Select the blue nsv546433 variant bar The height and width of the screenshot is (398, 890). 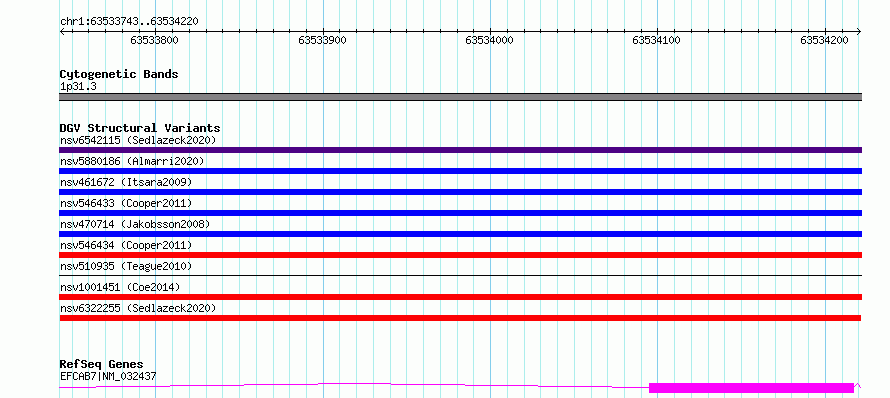tap(460, 213)
